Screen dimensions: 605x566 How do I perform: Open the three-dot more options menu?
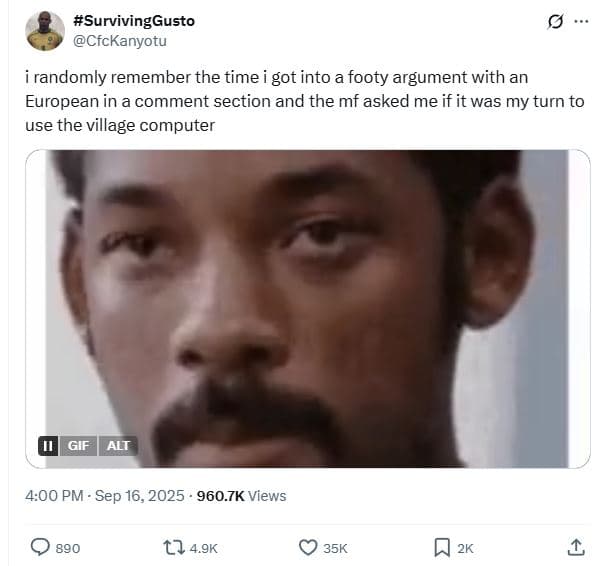tap(581, 22)
